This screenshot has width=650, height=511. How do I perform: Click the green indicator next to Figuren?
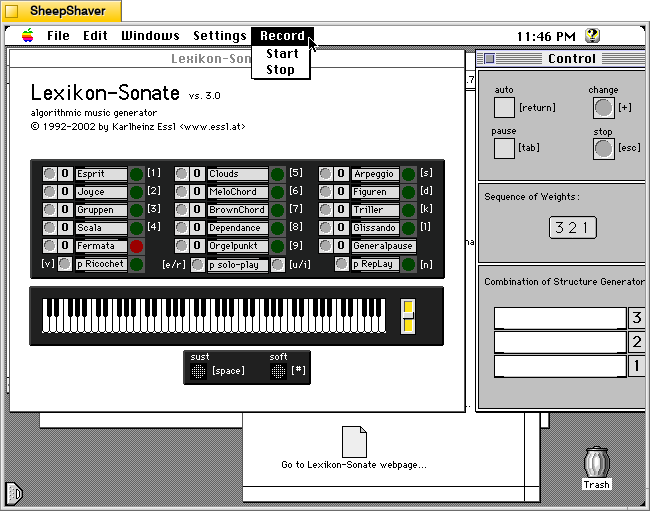pos(408,192)
